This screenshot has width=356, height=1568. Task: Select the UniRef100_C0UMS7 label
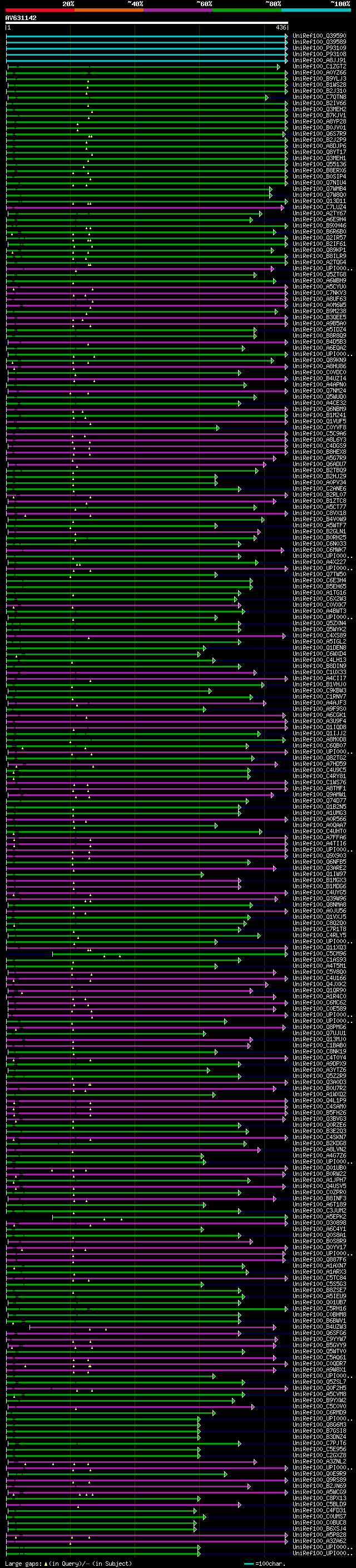(x=319, y=1516)
